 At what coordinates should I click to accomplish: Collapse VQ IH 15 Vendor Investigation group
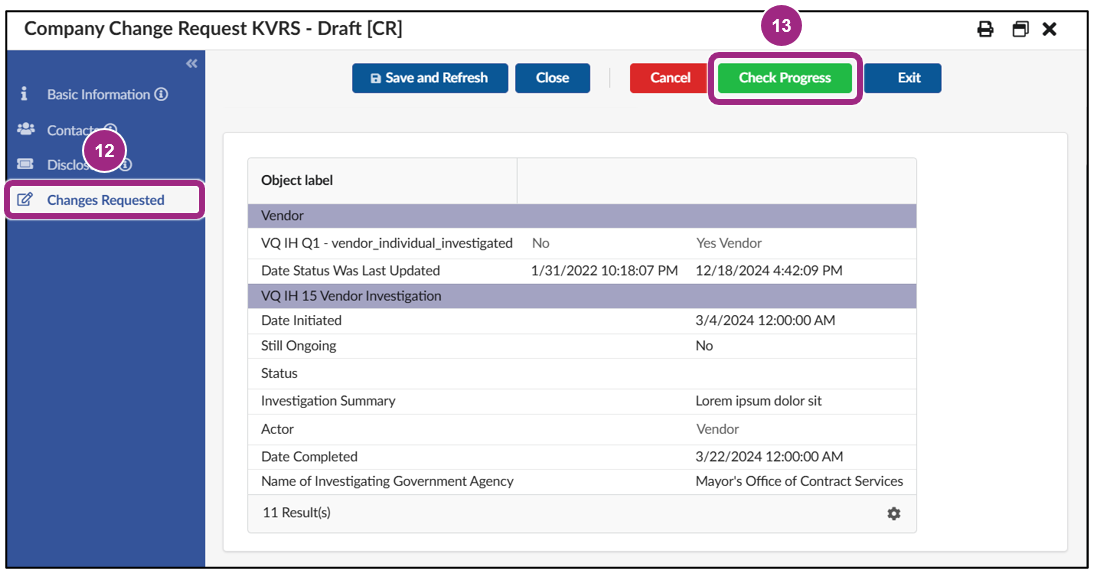(581, 296)
